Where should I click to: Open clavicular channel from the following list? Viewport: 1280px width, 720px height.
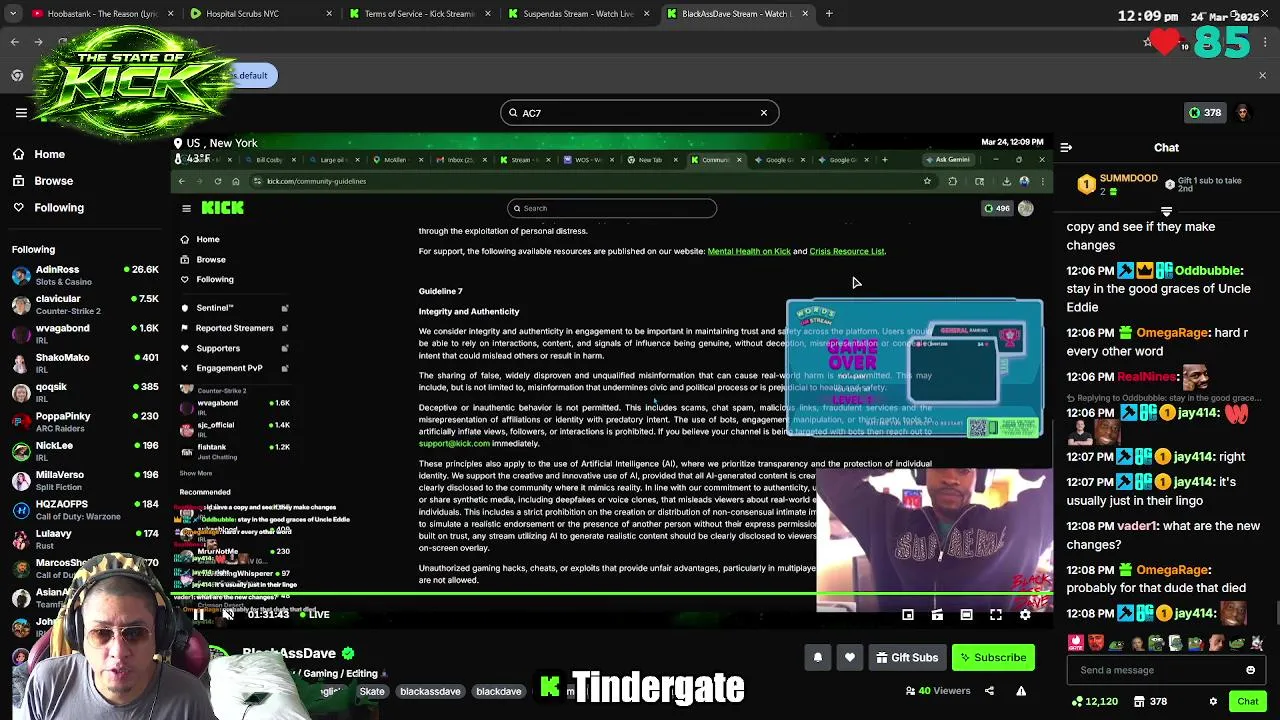coord(85,304)
